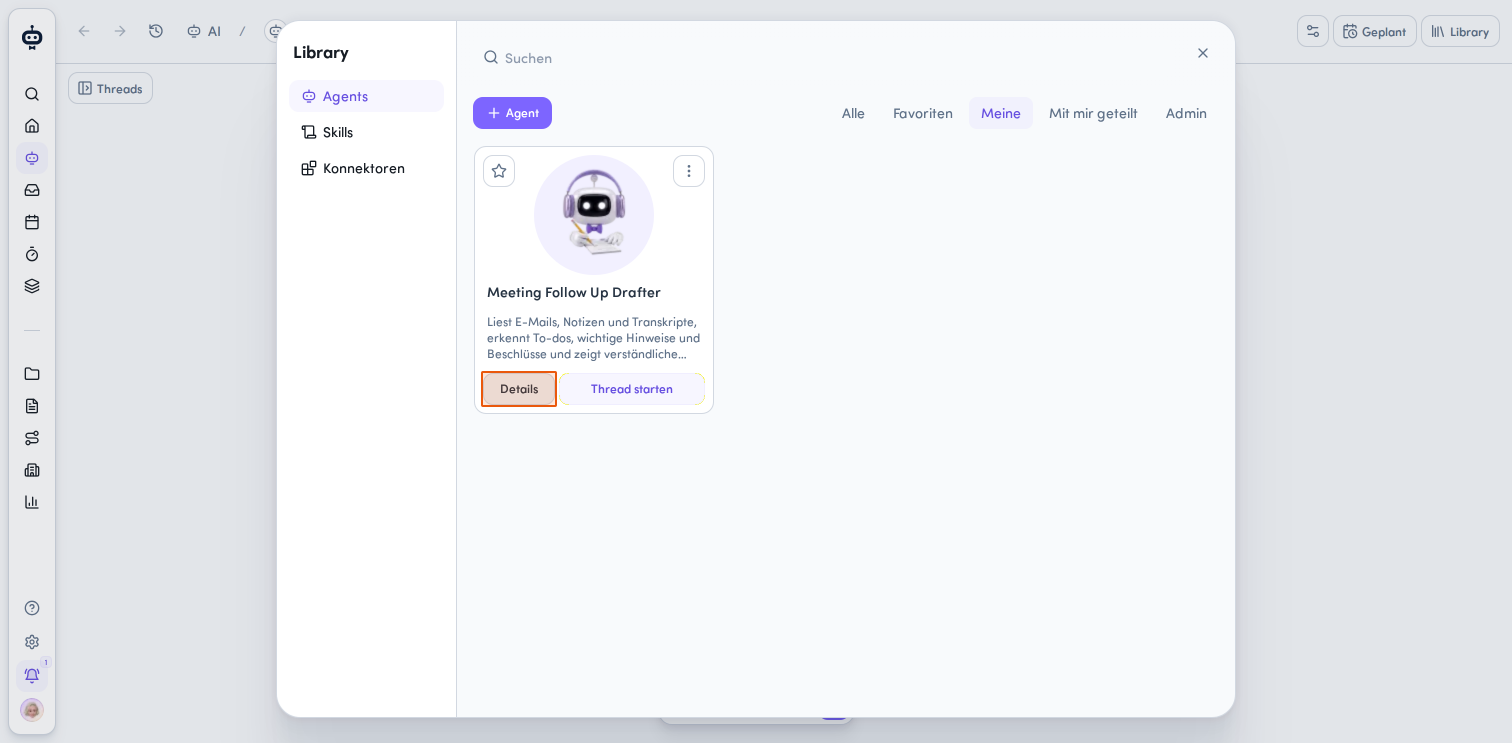Close the Library dialog
The image size is (1512, 743).
coord(1203,53)
